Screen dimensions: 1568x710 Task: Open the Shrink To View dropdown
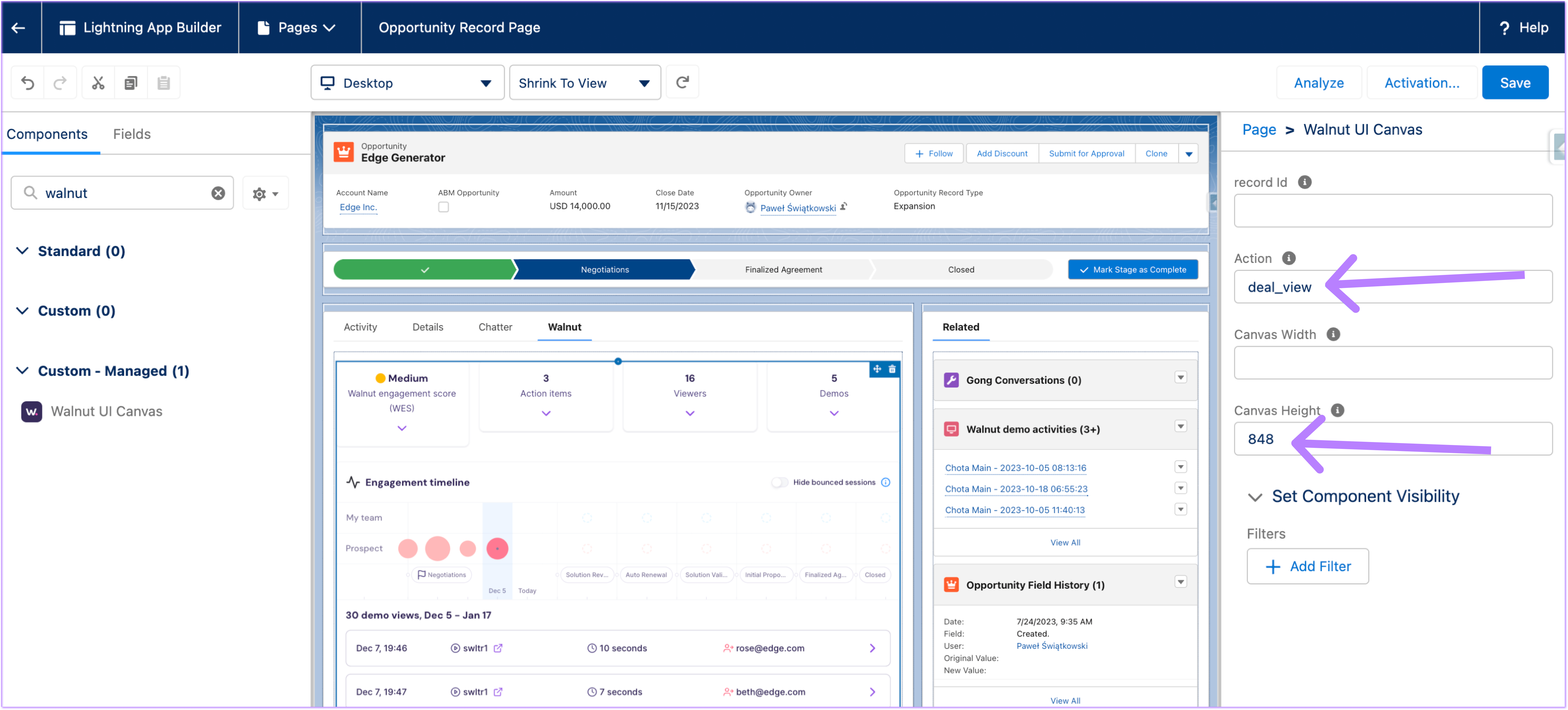(x=585, y=83)
